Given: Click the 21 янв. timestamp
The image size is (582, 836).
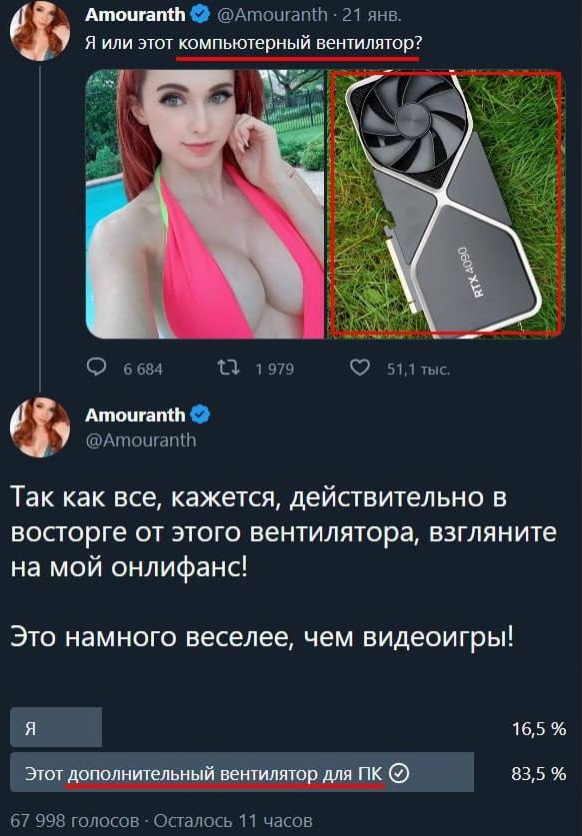Looking at the screenshot, I should click(x=371, y=15).
